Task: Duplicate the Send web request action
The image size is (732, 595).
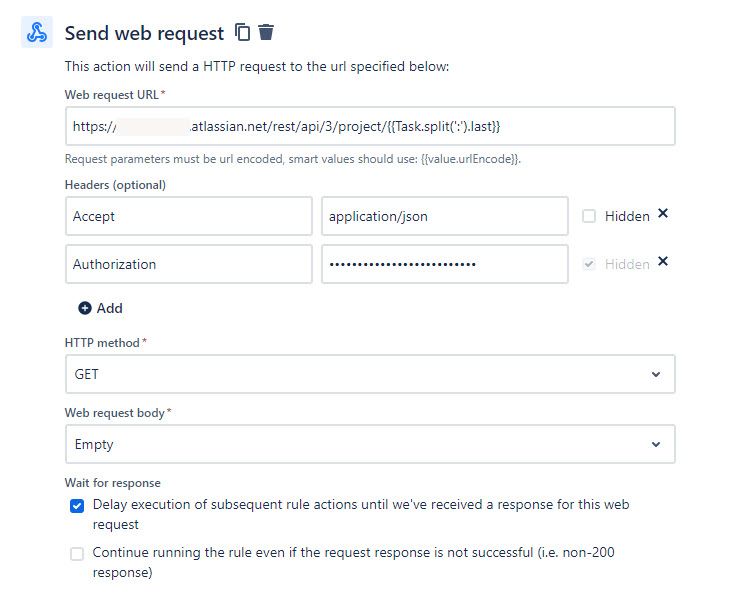Action: (242, 32)
